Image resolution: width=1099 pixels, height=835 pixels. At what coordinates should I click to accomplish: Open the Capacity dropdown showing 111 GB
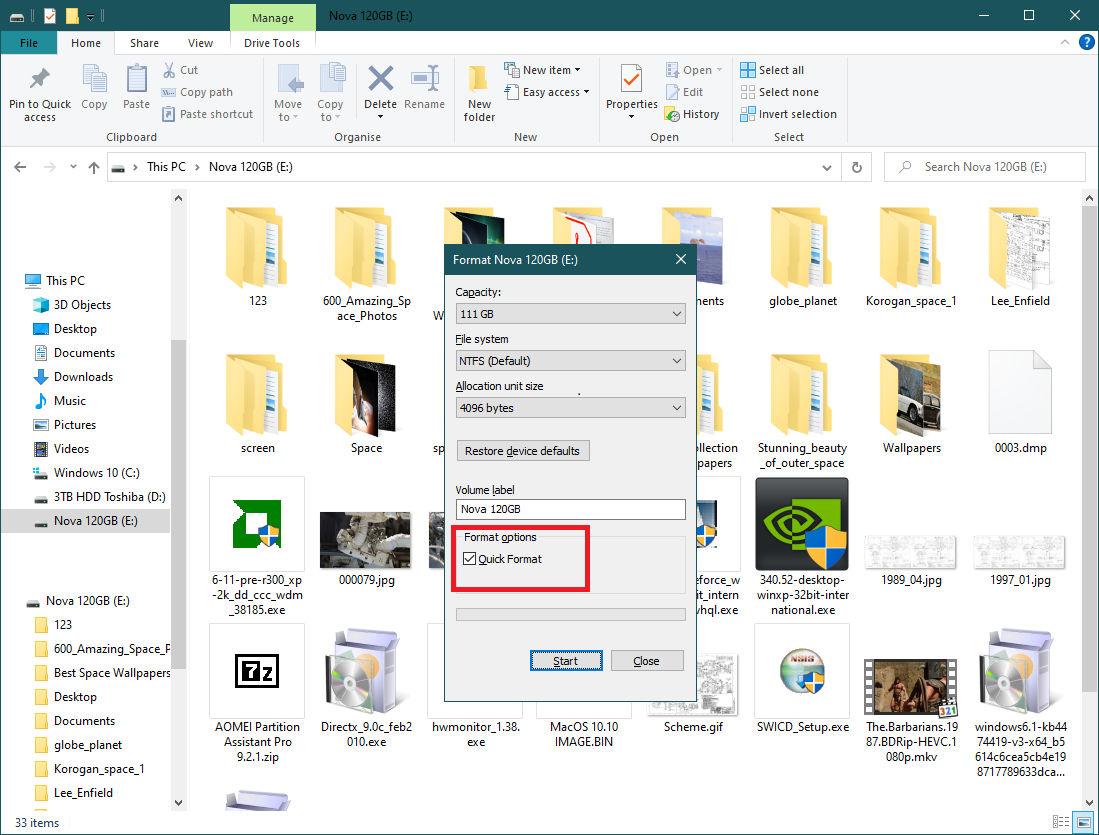tap(570, 314)
